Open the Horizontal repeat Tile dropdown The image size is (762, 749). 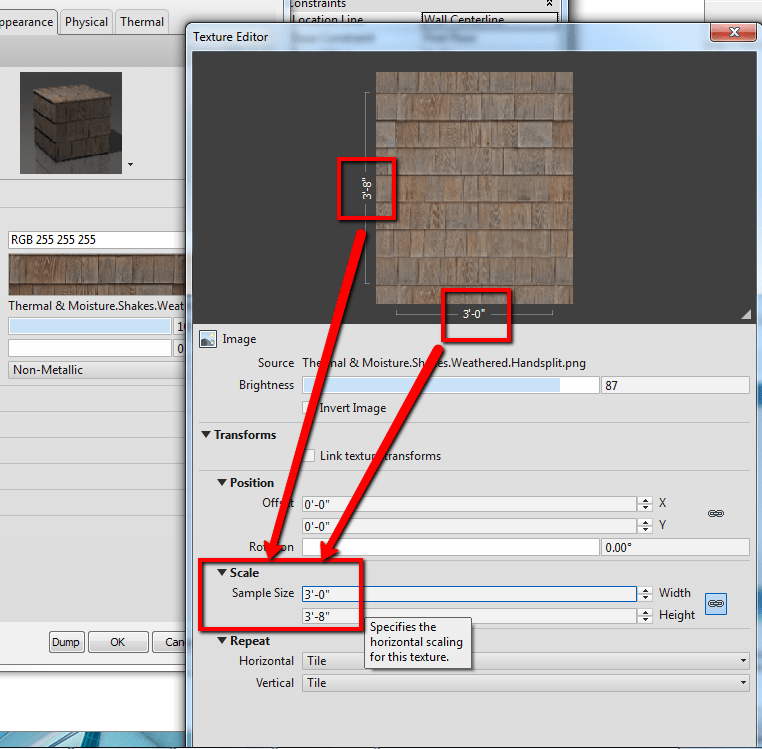click(x=525, y=661)
